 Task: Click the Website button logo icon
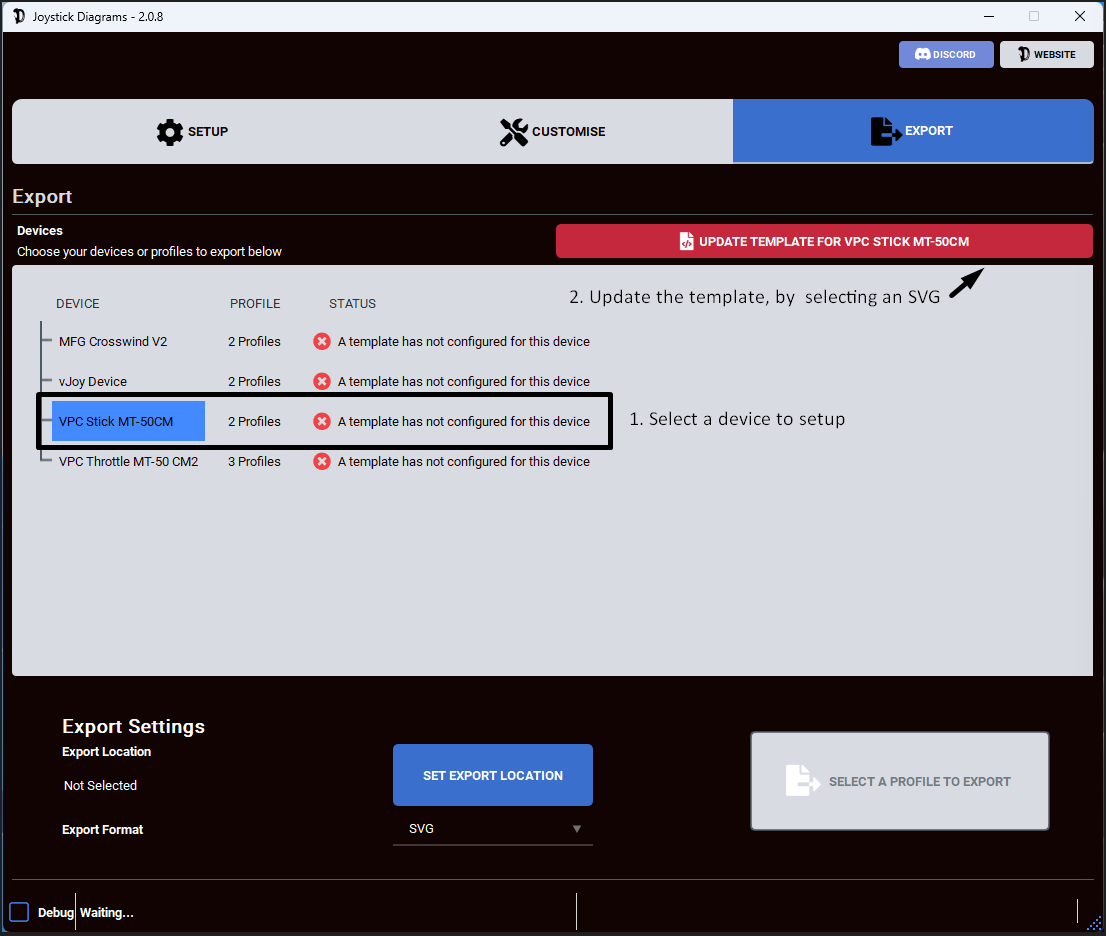[1023, 54]
